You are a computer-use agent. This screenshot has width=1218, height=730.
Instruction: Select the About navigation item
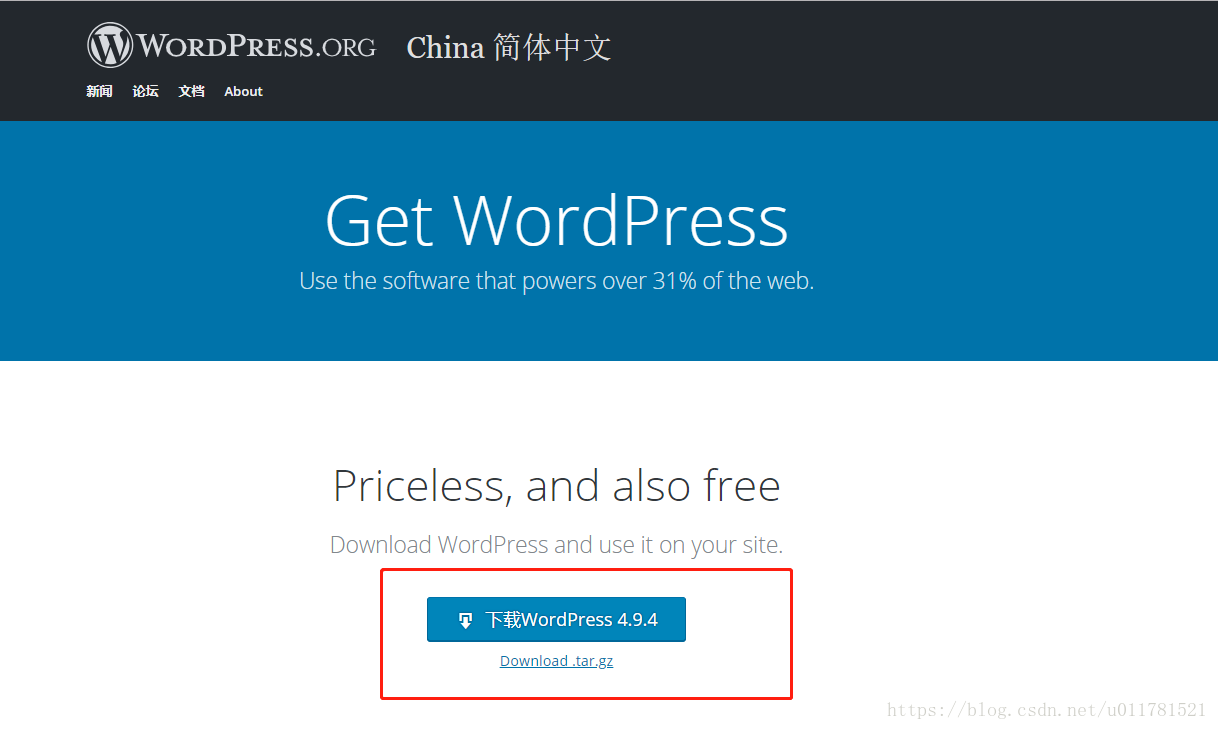tap(243, 91)
